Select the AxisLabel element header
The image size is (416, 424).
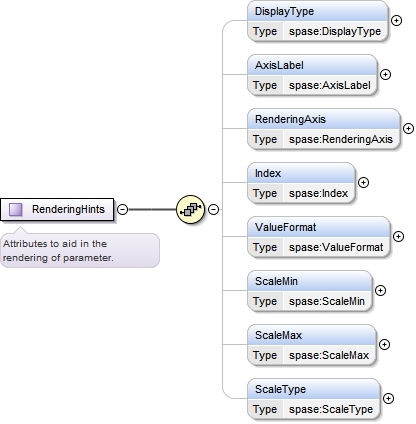[x=312, y=65]
